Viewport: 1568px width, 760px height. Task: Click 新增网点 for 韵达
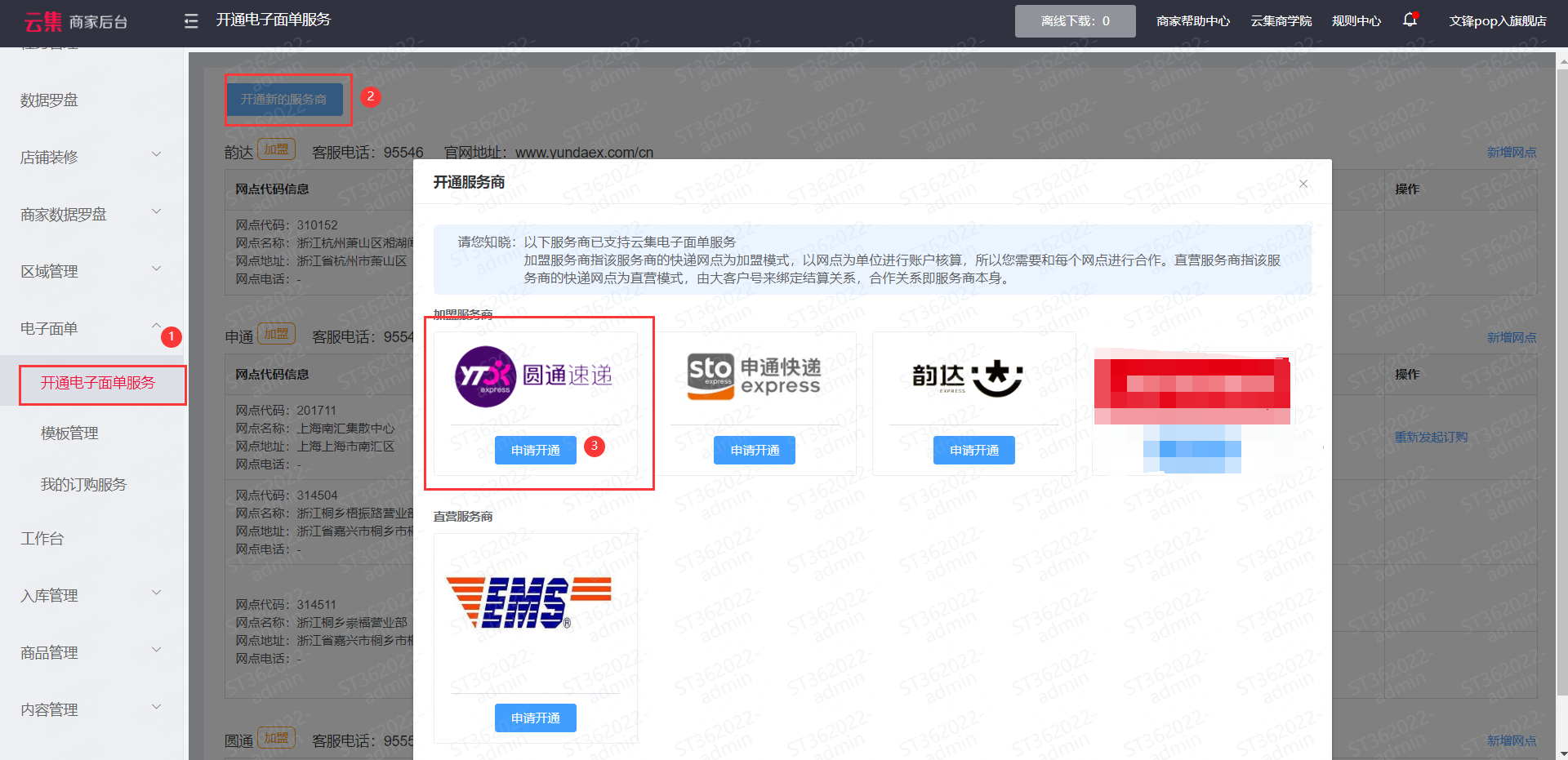(1512, 153)
